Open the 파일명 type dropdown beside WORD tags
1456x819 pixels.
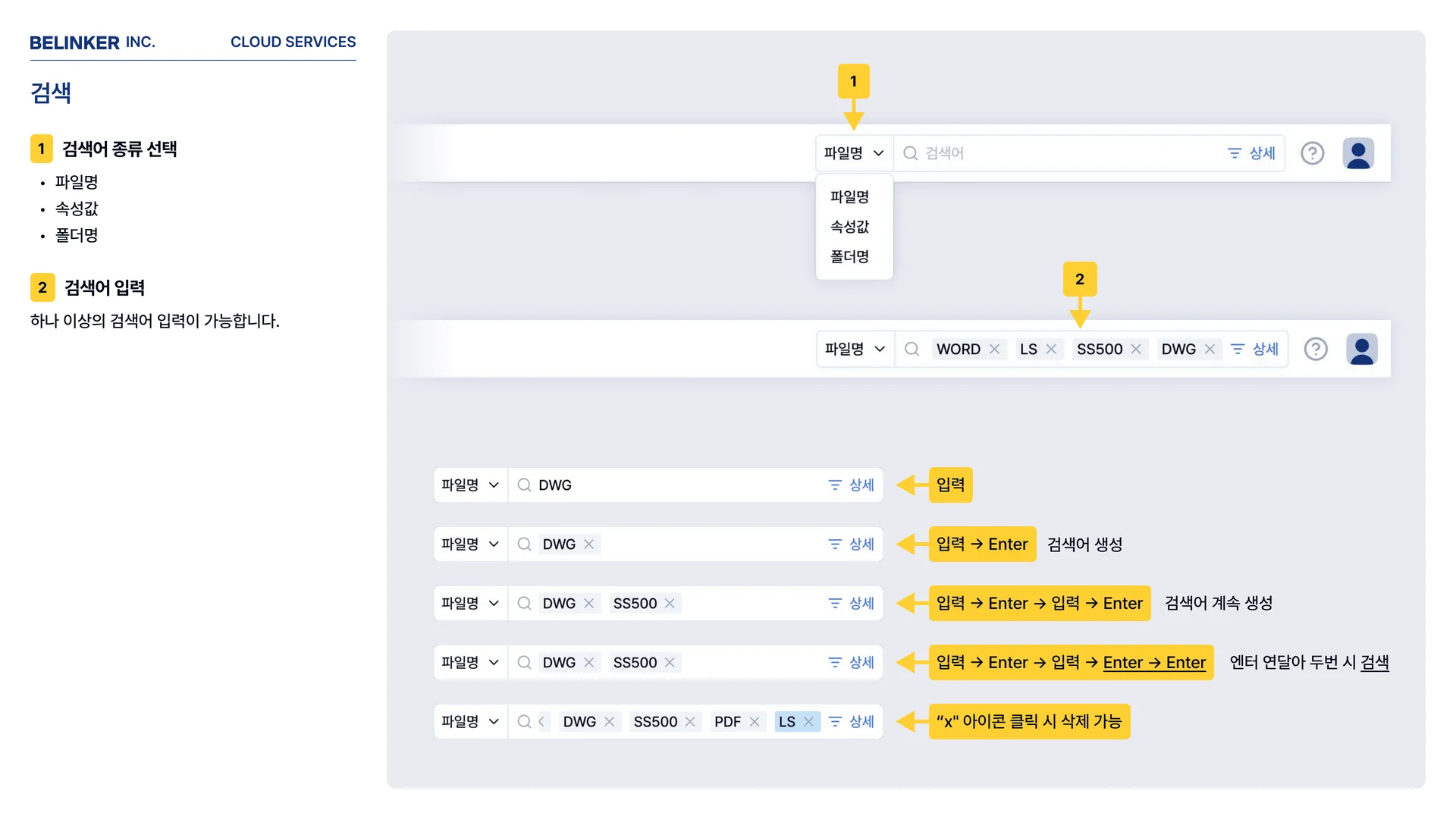click(x=855, y=349)
